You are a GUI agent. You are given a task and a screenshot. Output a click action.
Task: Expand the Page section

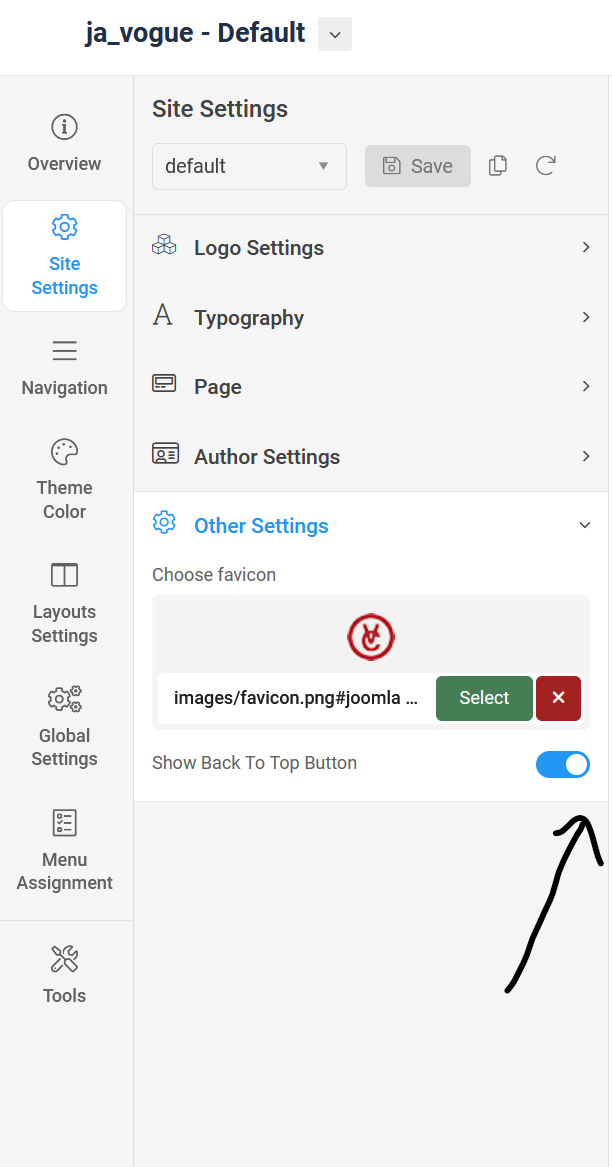[x=371, y=386]
